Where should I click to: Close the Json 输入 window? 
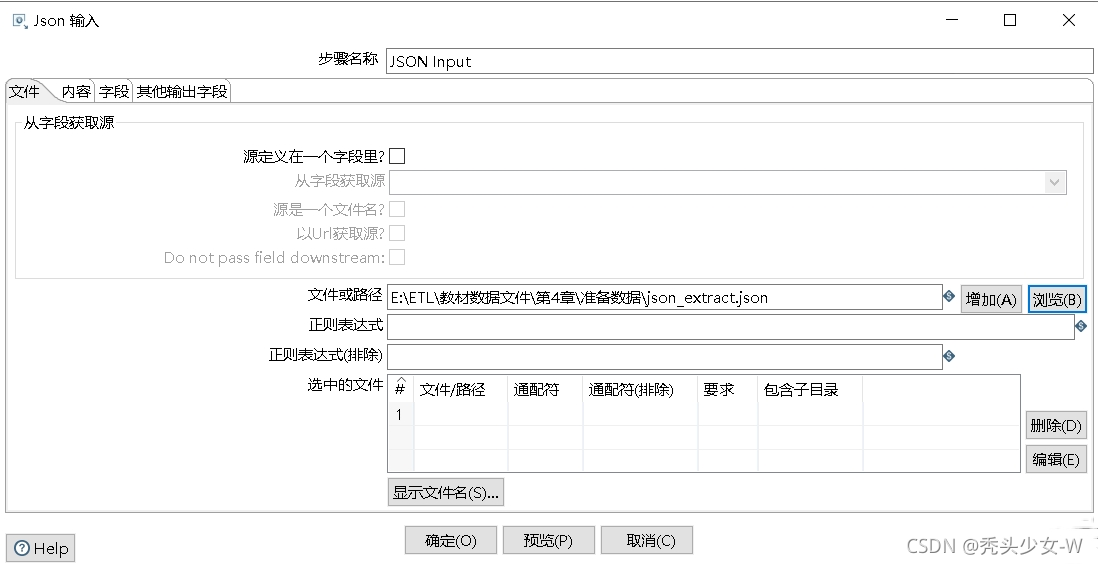click(1069, 20)
